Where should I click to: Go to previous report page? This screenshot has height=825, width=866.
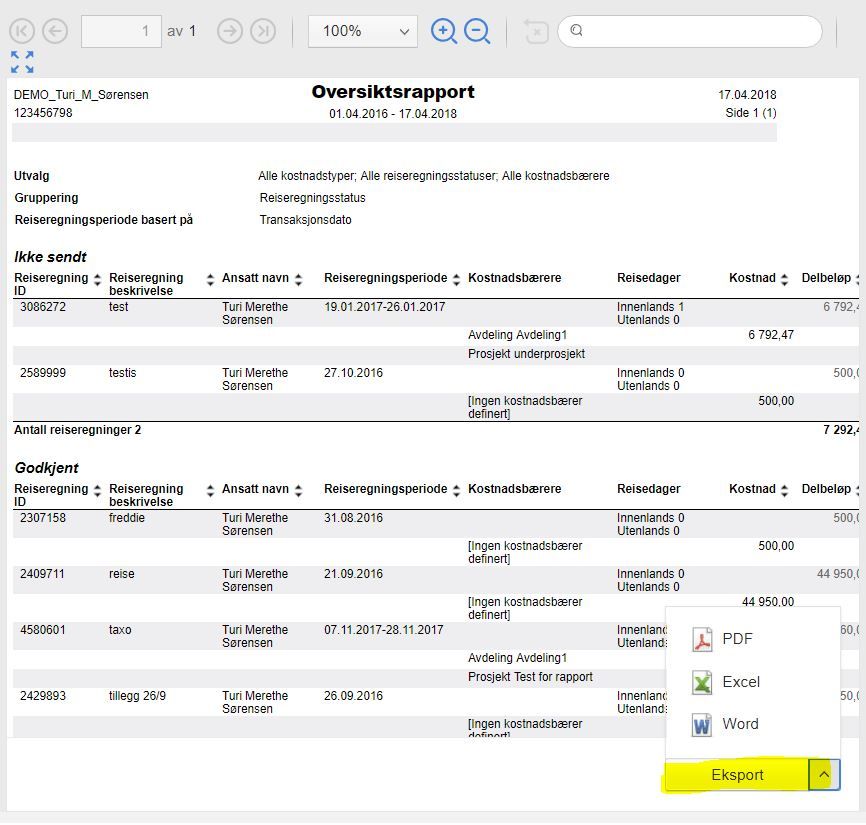55,31
